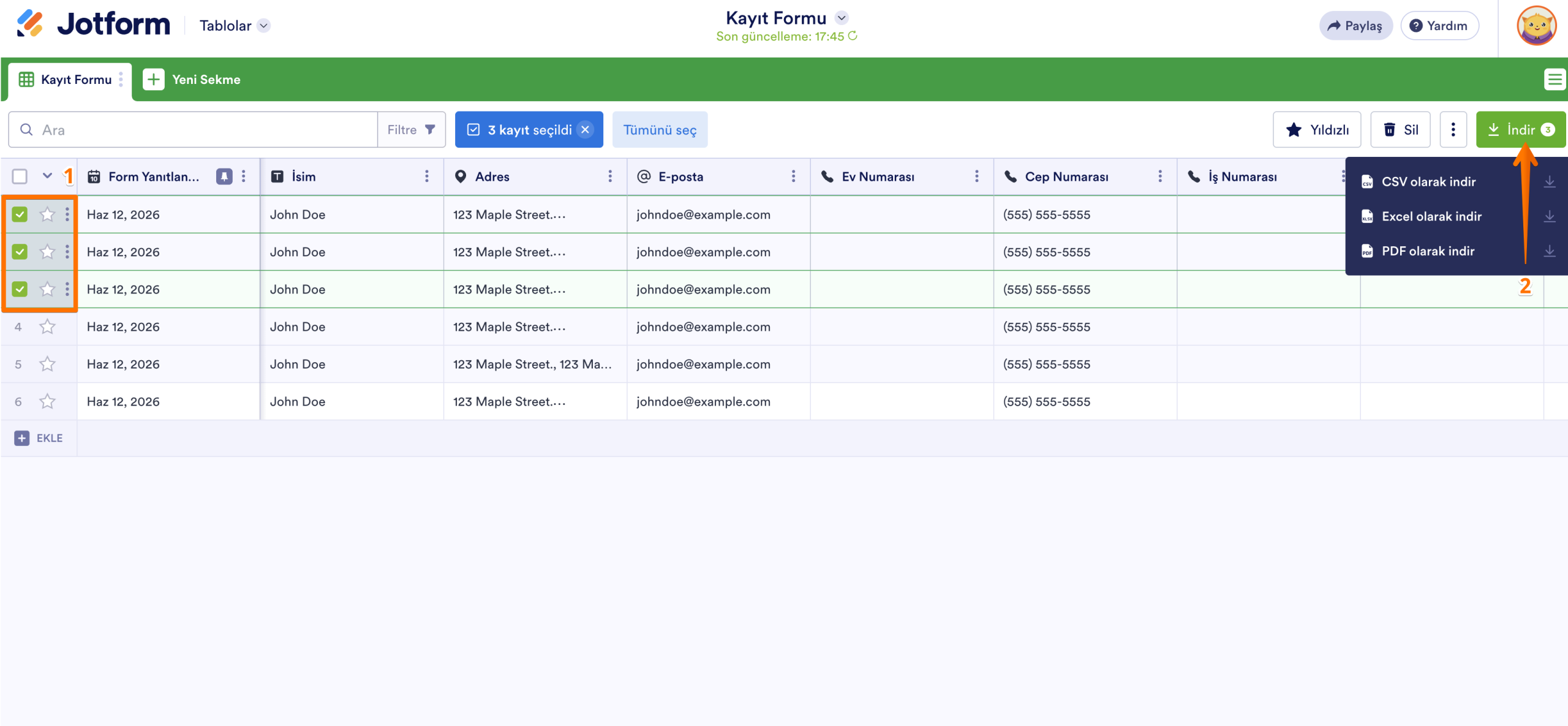Open the user avatar menu

(1536, 26)
